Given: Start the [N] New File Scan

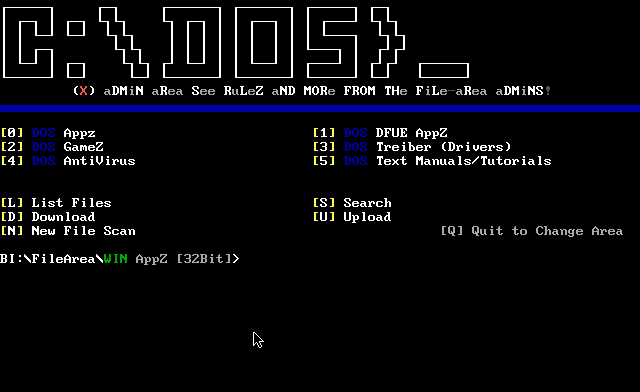Looking at the screenshot, I should pos(68,231).
